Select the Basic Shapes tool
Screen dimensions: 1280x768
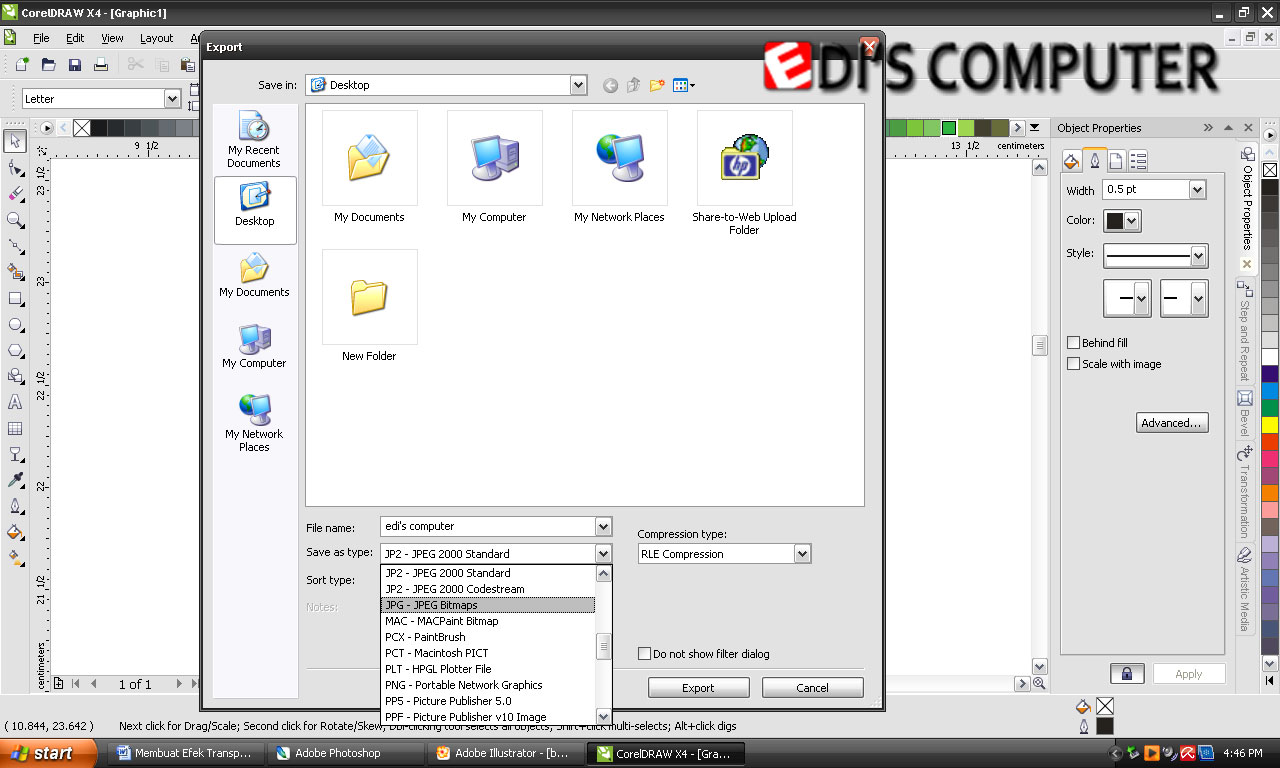[x=15, y=376]
